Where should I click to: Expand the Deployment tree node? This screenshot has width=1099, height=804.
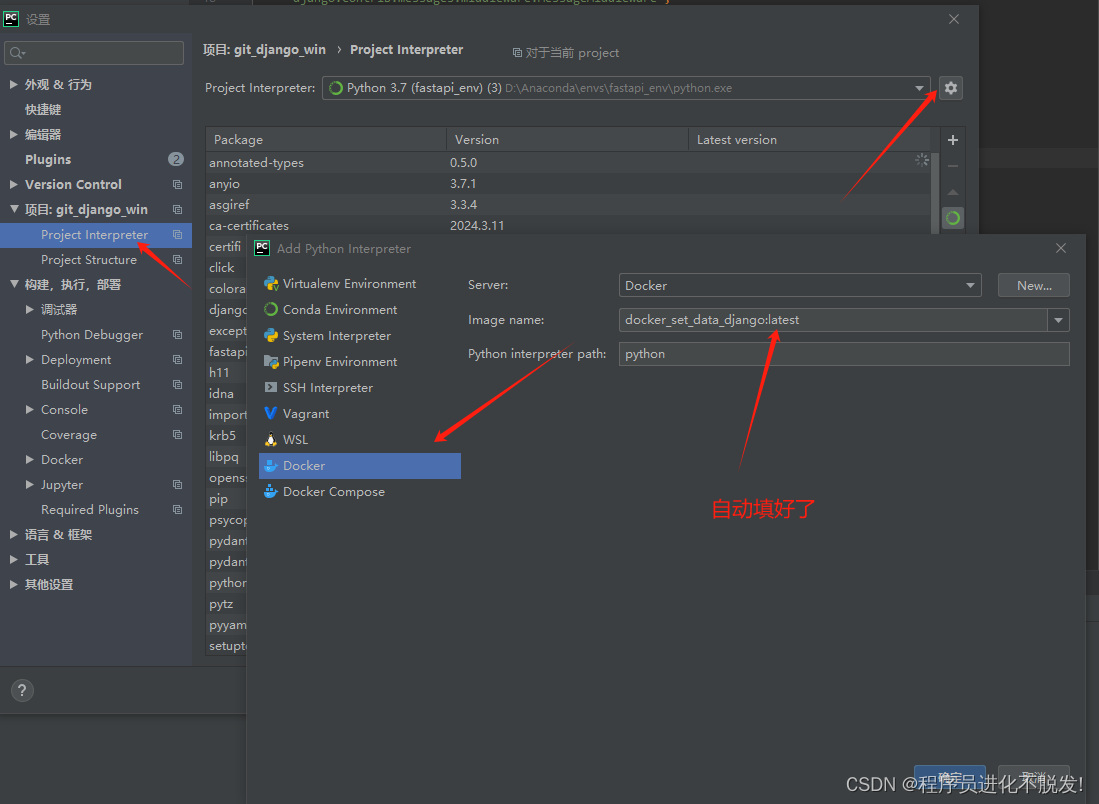[x=29, y=360]
